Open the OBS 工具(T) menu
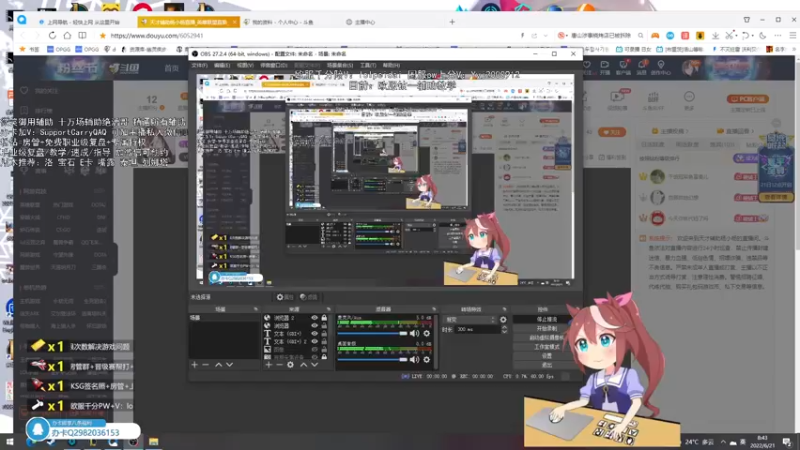800x450 pixels. click(x=368, y=65)
